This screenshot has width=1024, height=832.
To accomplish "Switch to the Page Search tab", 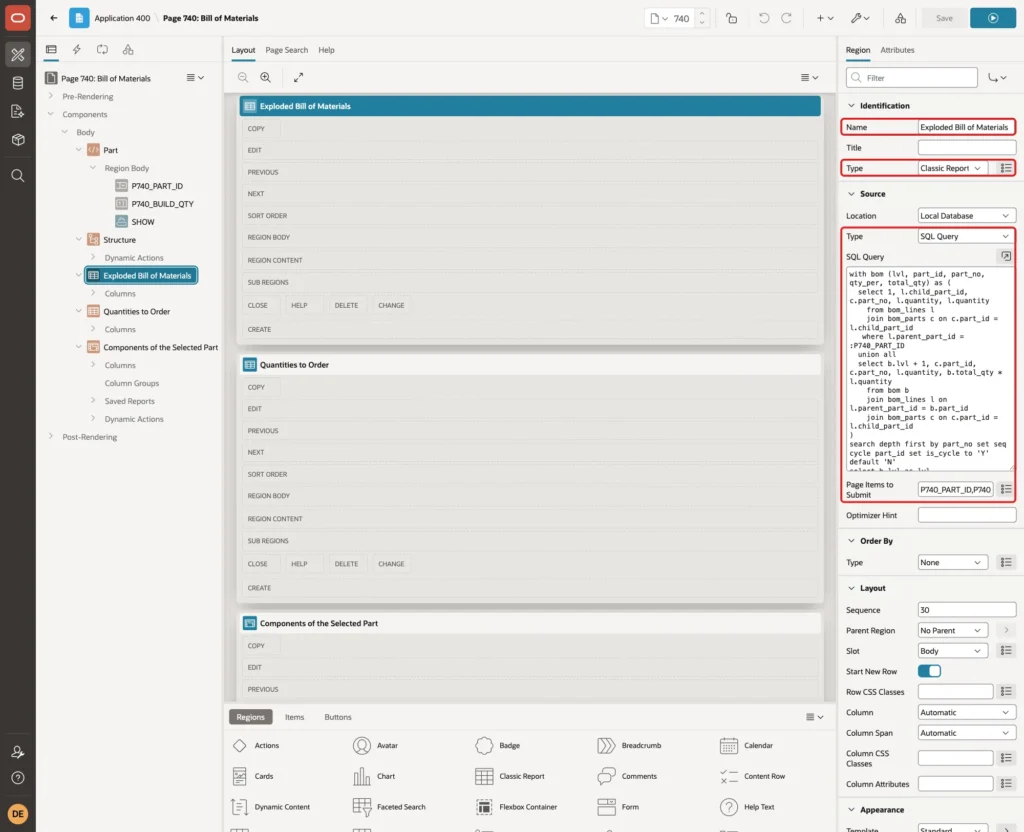I will pyautogui.click(x=286, y=50).
